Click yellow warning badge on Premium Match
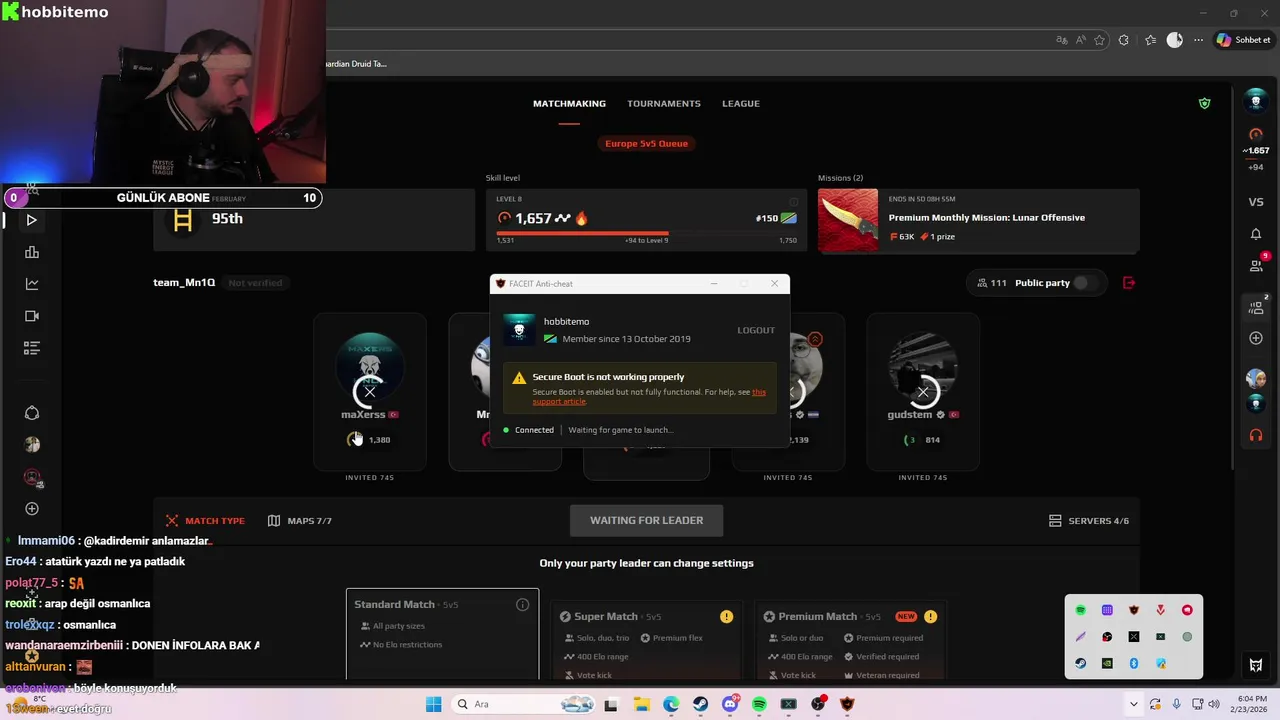The image size is (1280, 720). (930, 616)
